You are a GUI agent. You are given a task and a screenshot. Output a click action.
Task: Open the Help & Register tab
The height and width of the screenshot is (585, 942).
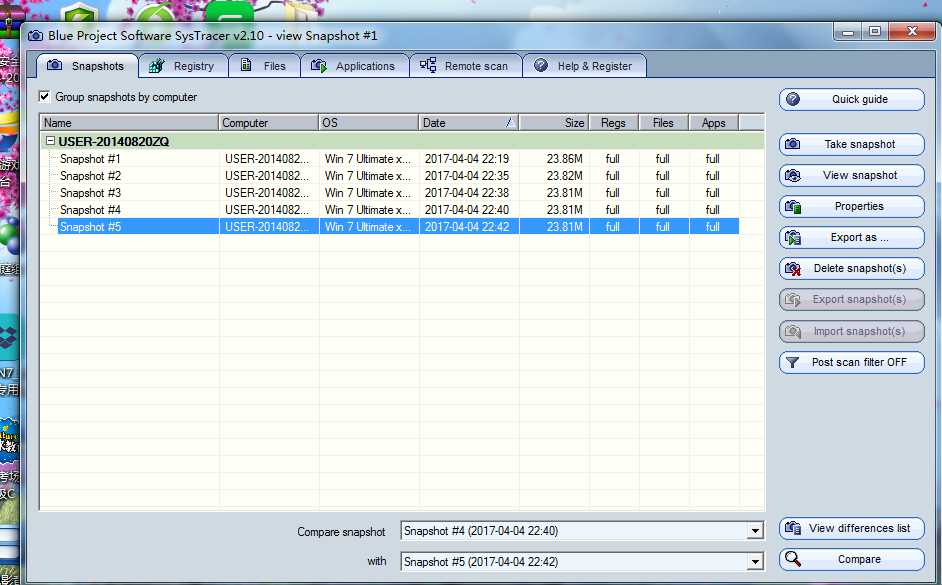(x=585, y=65)
